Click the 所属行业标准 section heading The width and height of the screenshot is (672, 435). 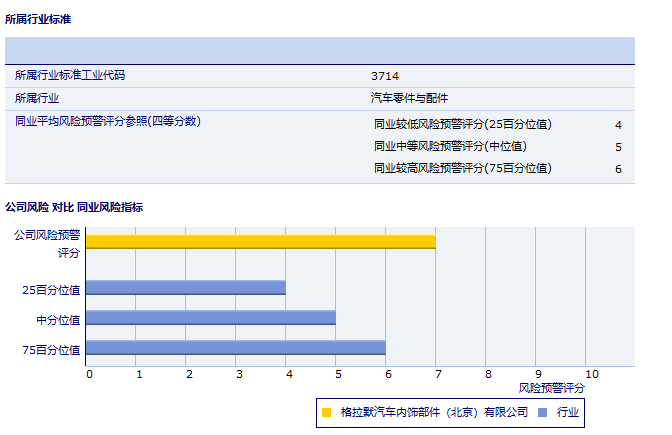38,19
